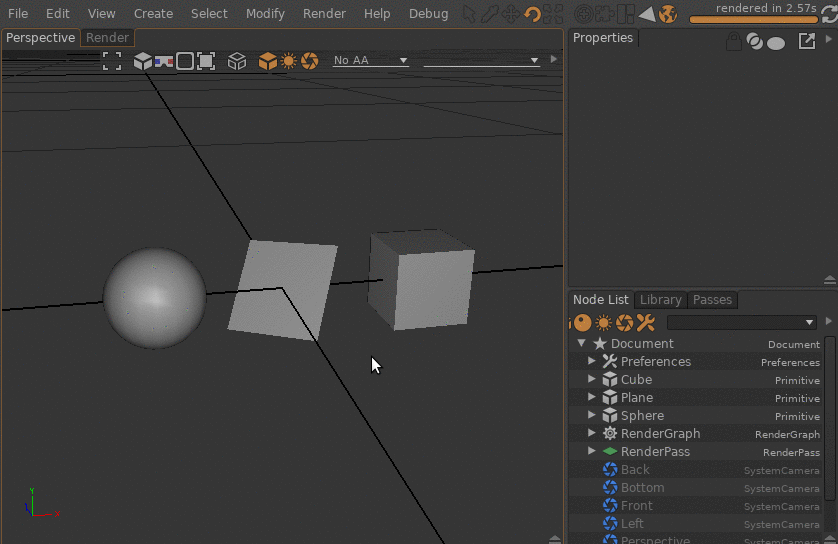The height and width of the screenshot is (544, 838).
Task: Click the pop-out icon in Properties panel
Action: pos(806,42)
